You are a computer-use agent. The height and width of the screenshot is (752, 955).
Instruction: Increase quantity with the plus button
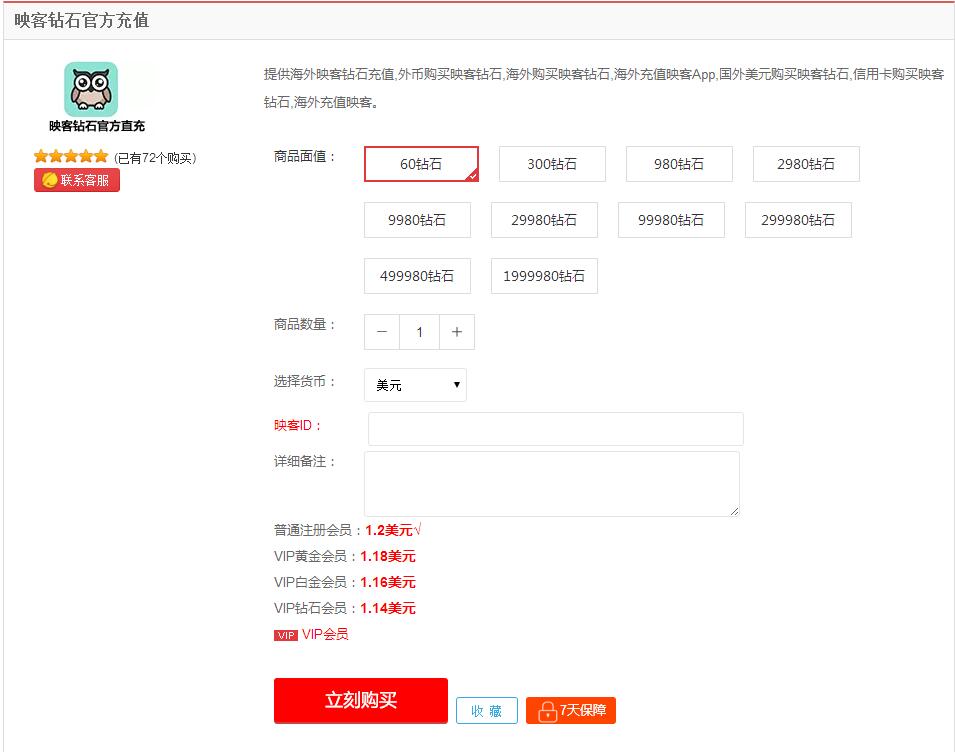[457, 332]
